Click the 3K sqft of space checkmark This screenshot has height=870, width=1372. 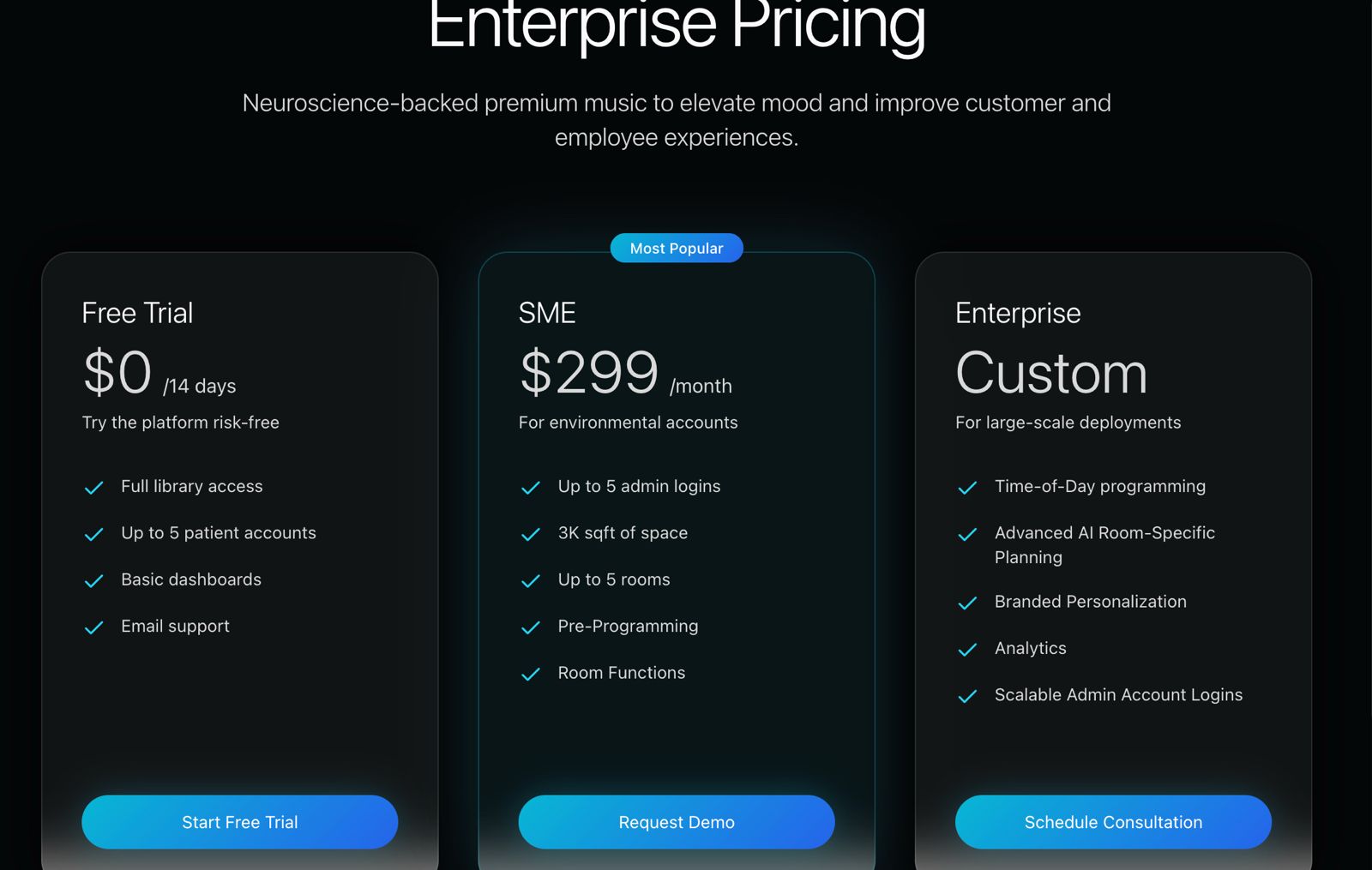[x=531, y=534]
